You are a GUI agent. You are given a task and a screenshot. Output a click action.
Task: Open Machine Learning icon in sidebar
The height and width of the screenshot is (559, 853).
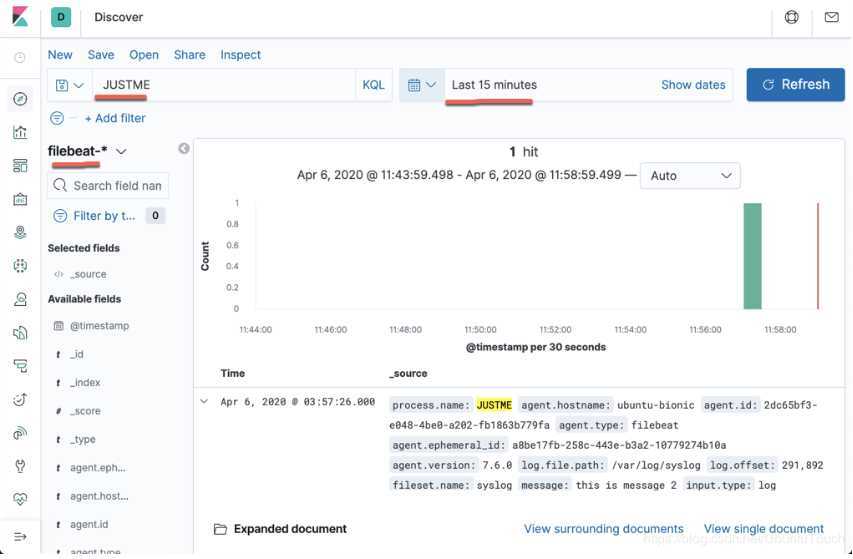[20, 266]
